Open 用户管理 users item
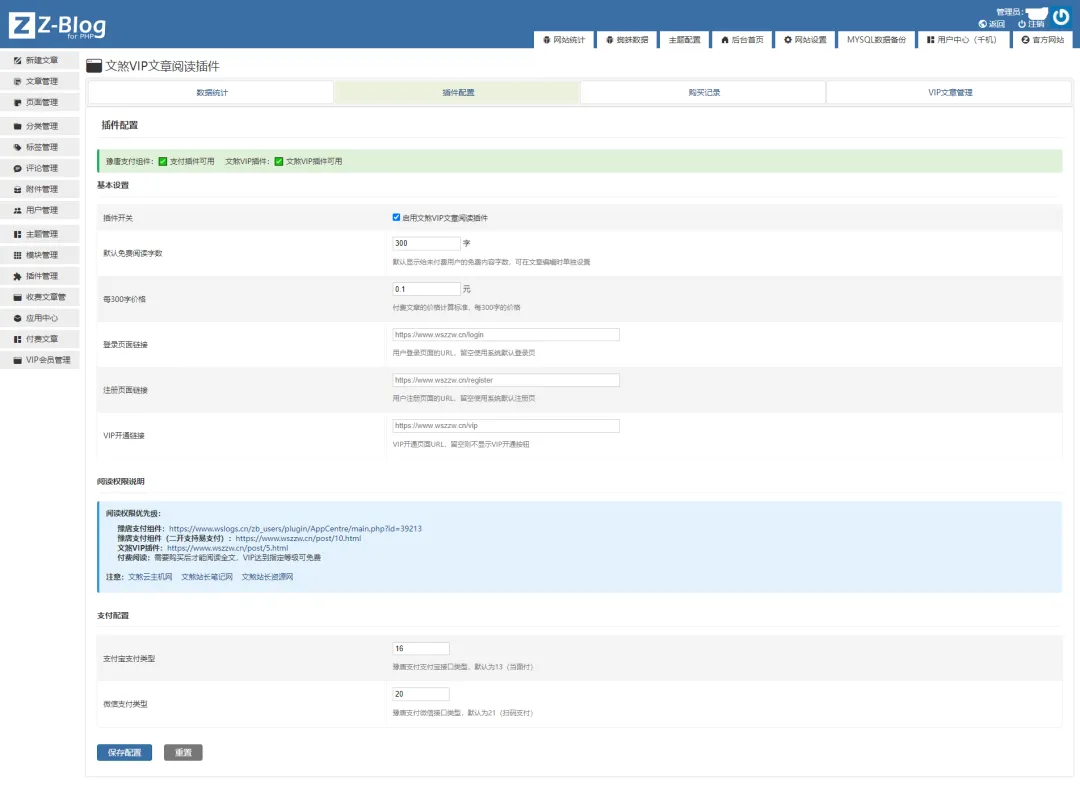 (40, 210)
